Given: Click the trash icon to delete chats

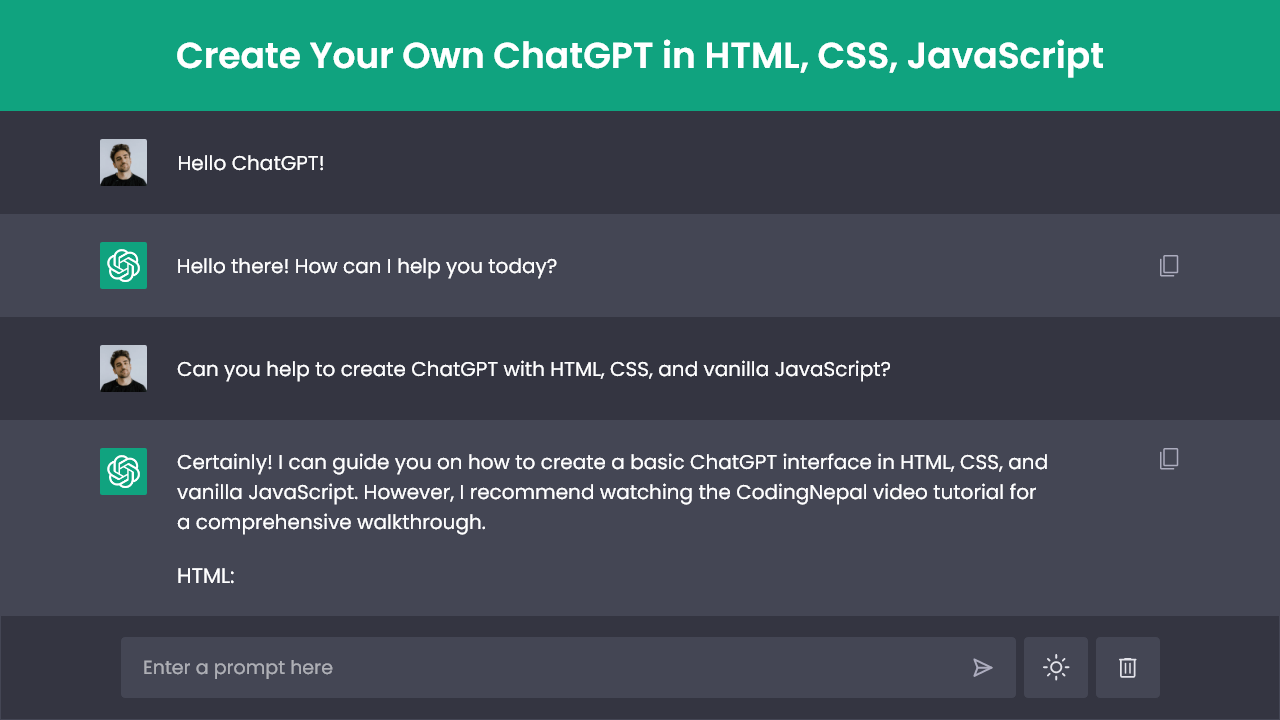Looking at the screenshot, I should coord(1128,667).
